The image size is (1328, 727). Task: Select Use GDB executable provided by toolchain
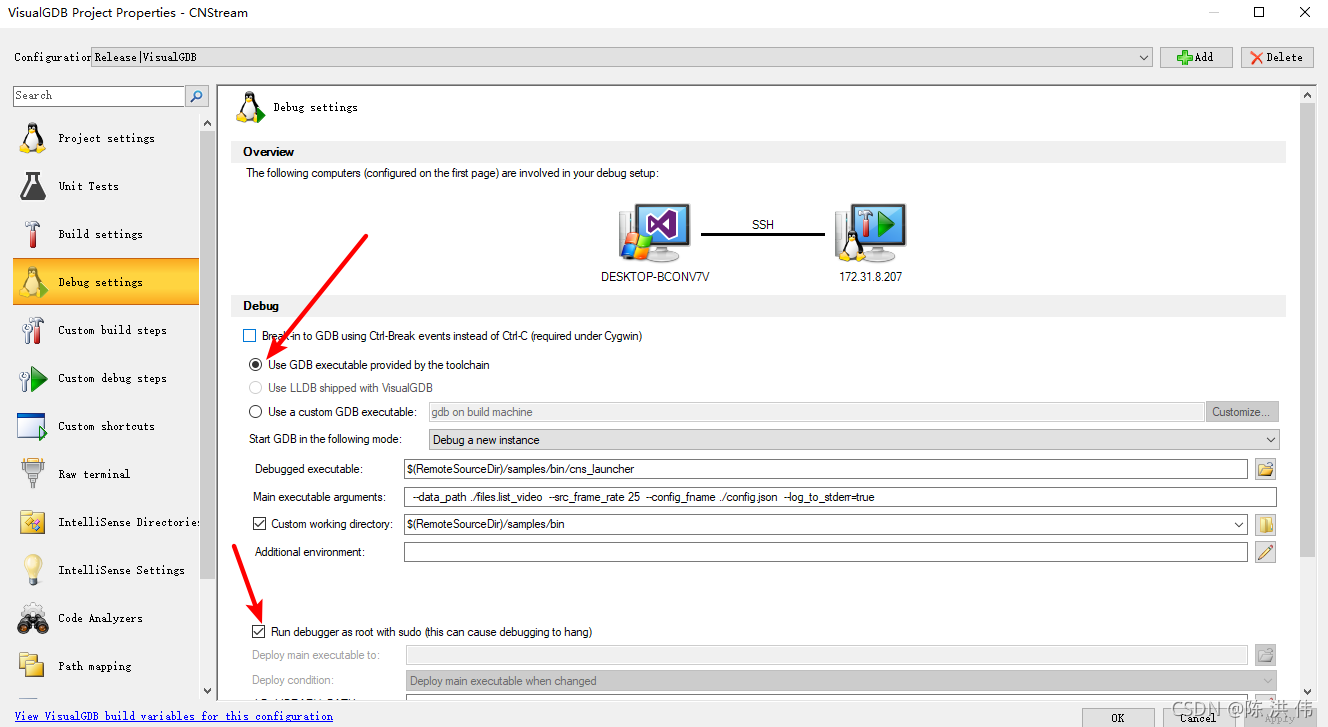(255, 365)
